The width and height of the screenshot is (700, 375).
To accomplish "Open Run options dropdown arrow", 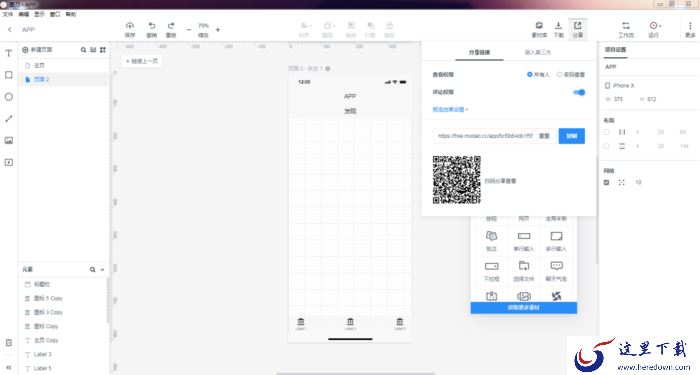I will click(x=660, y=26).
